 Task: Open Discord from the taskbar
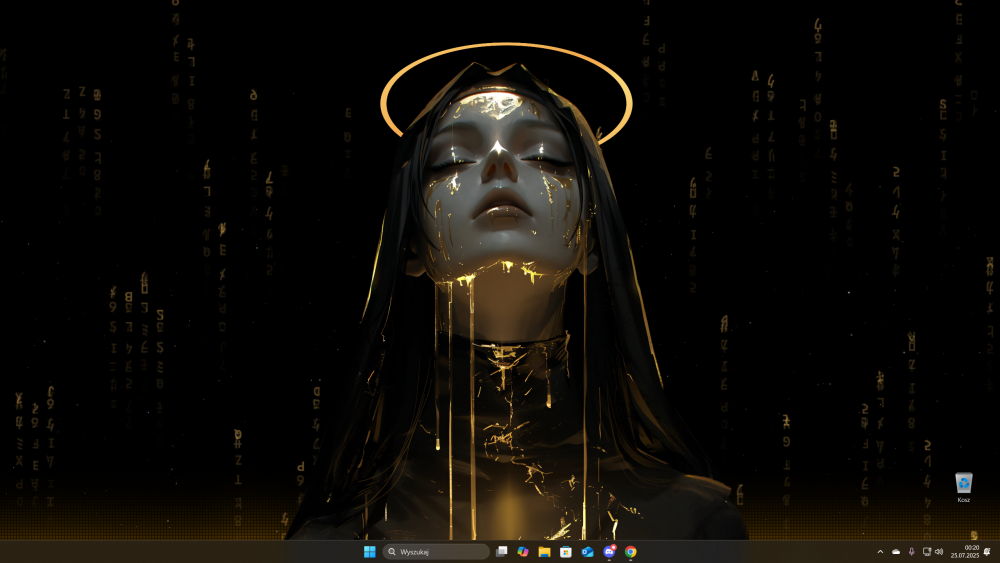[609, 552]
